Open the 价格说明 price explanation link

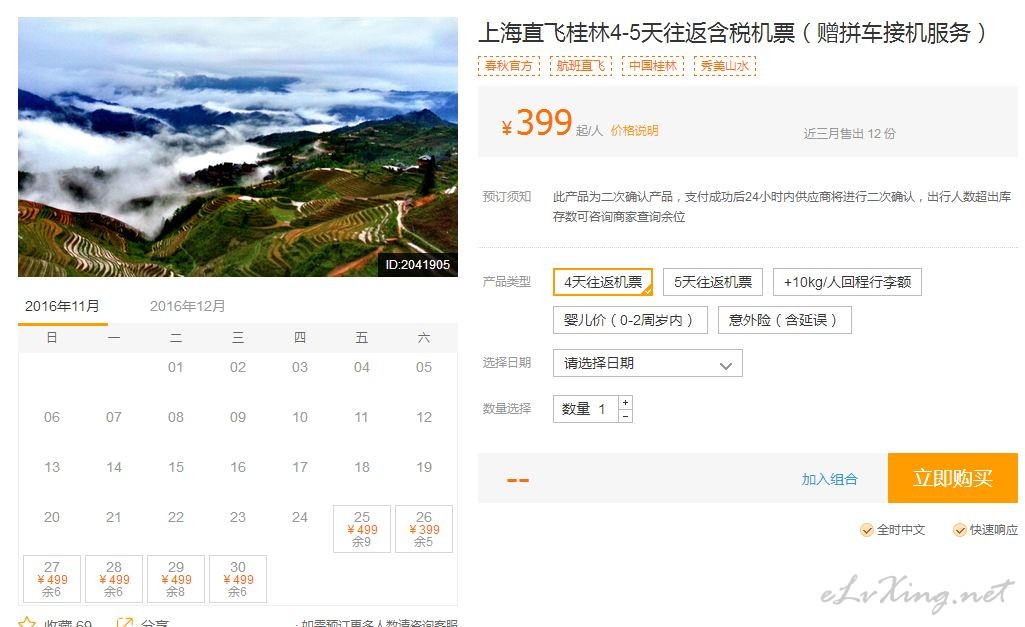pyautogui.click(x=634, y=131)
